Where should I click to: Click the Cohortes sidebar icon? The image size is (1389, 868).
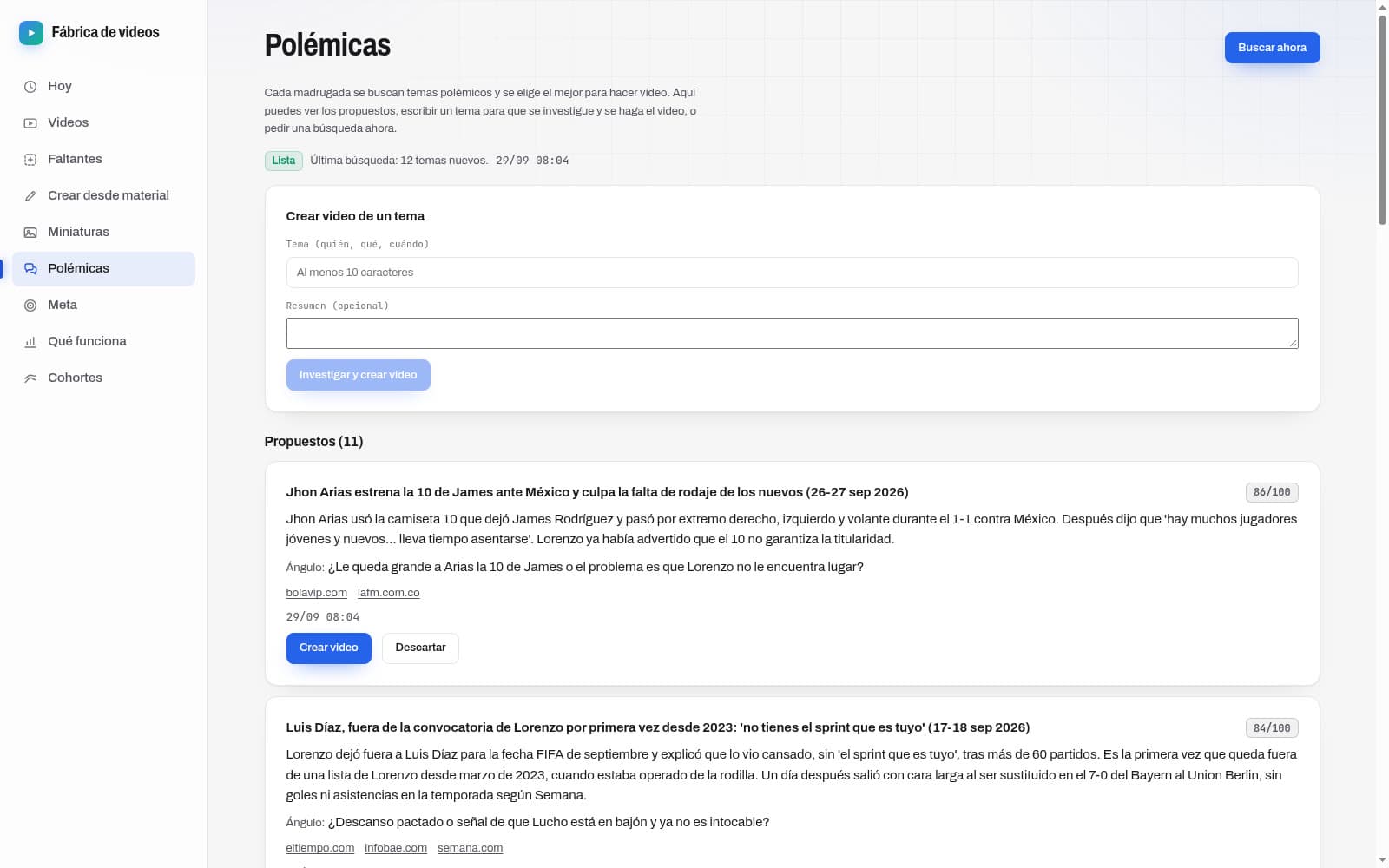(30, 378)
